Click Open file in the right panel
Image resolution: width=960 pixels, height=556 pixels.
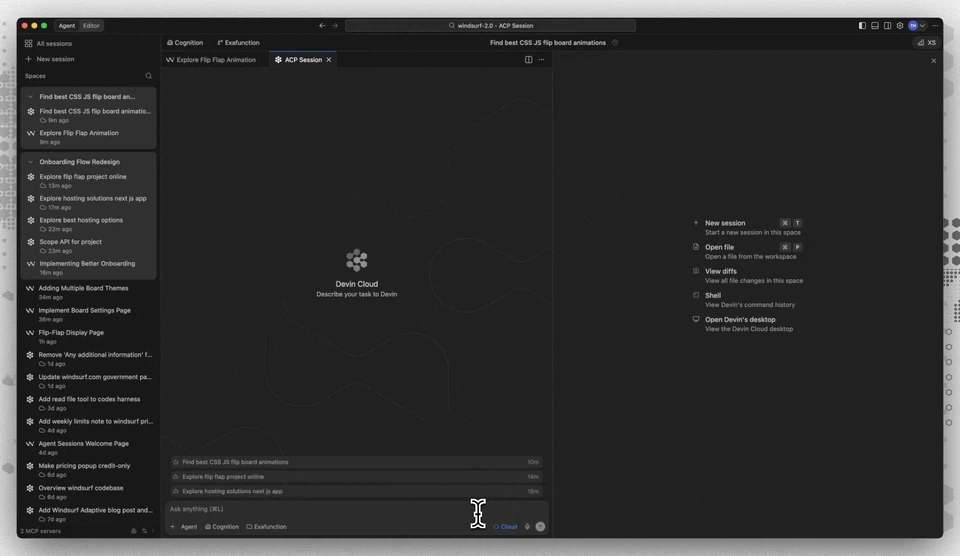(747, 252)
